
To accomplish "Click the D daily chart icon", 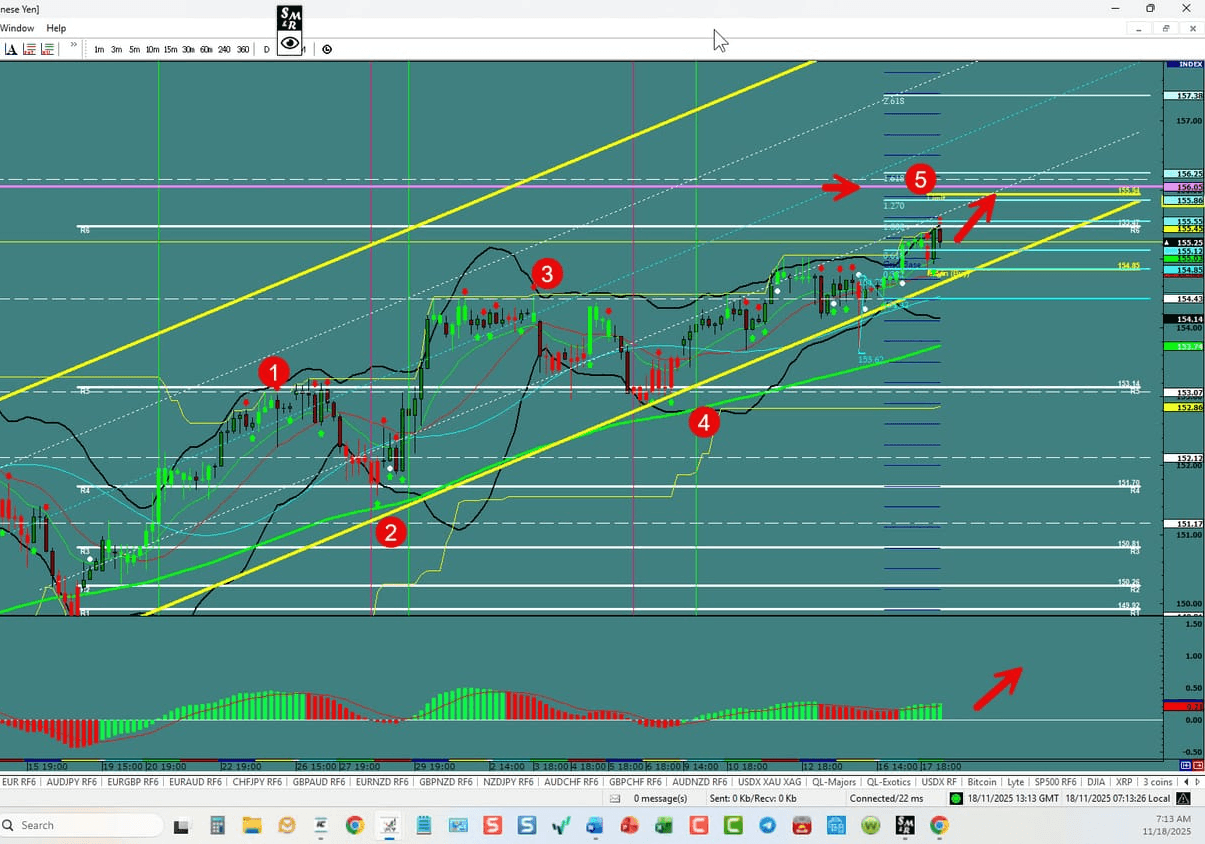I will coord(266,49).
